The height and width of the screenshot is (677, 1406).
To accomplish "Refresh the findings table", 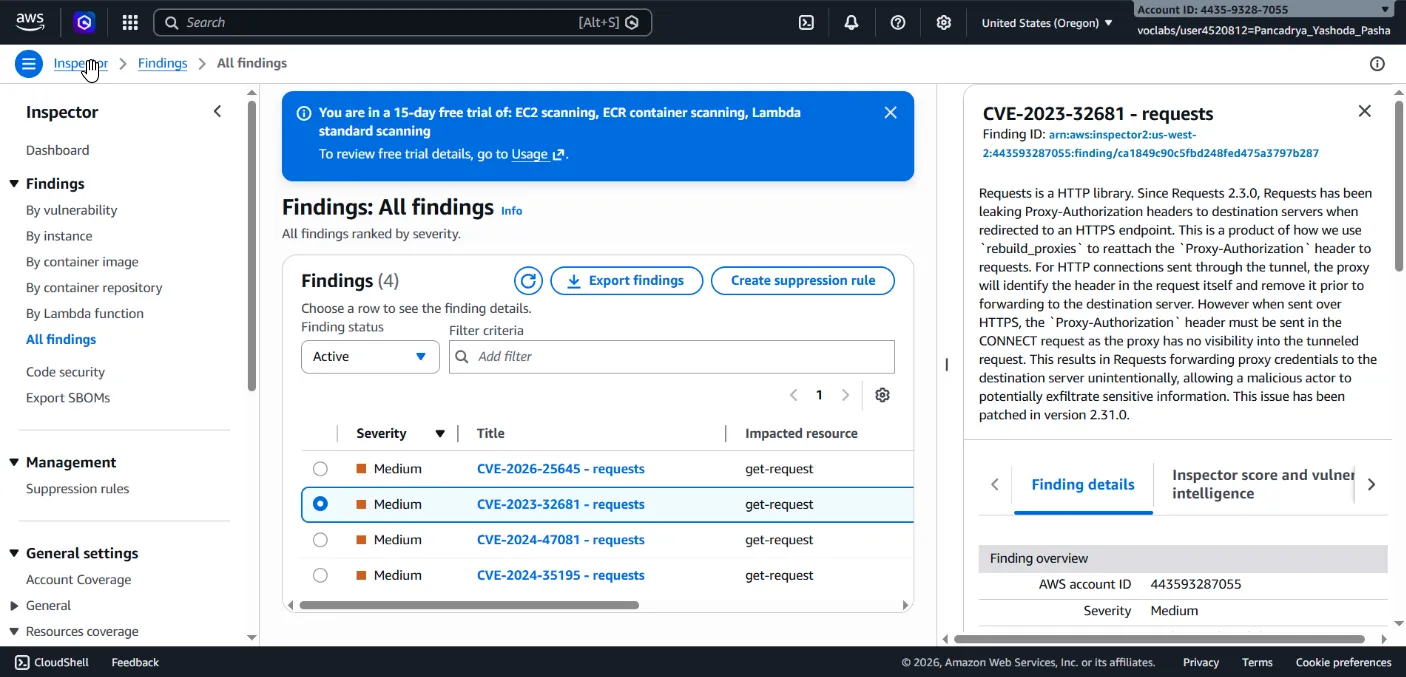I will coord(528,281).
